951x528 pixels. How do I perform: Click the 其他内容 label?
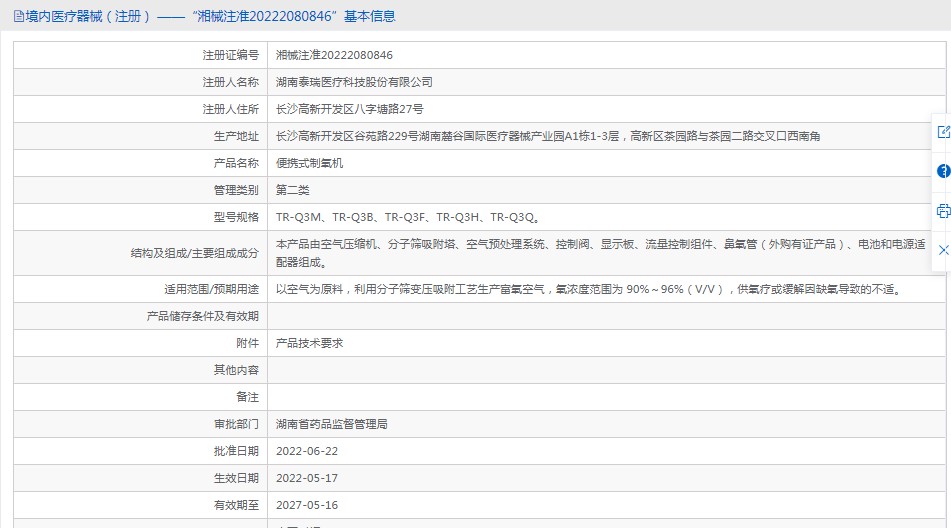(236, 370)
